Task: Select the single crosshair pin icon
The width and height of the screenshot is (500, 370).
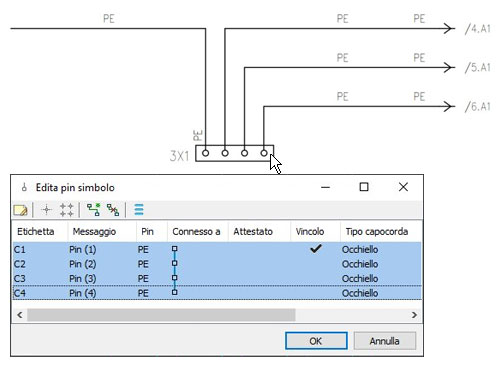Action: coord(47,210)
